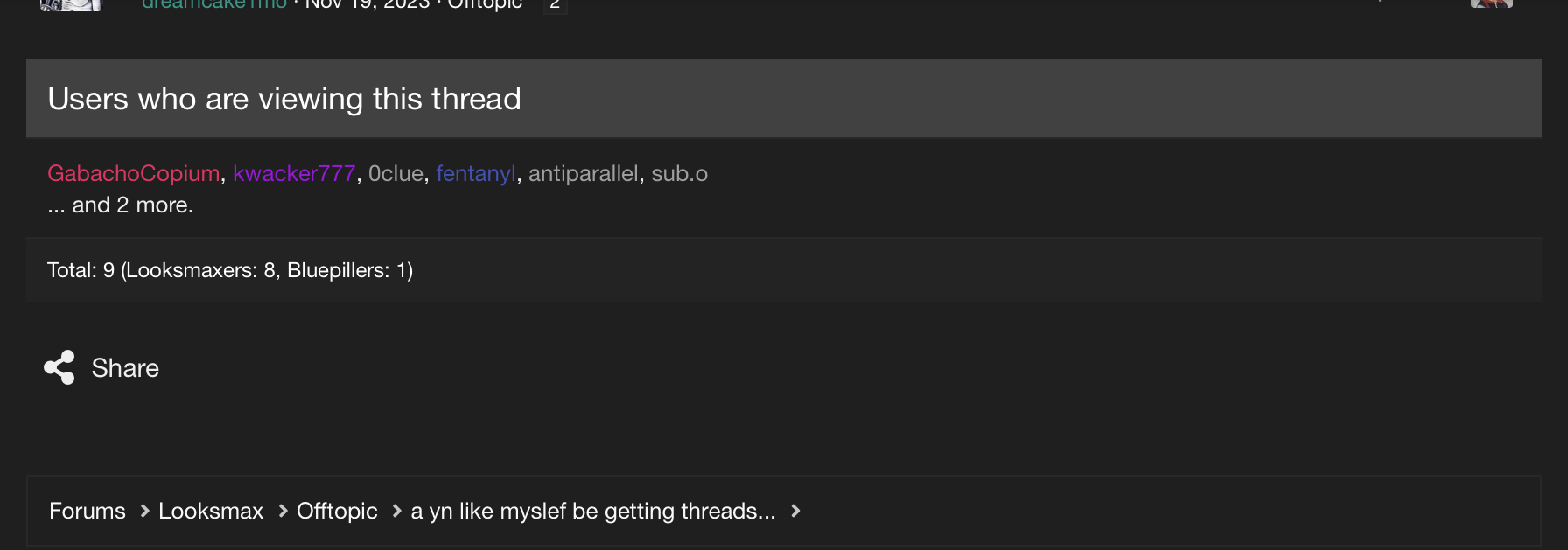Click the chevron before the thread title breadcrumb
1568x550 pixels.
pyautogui.click(x=396, y=511)
